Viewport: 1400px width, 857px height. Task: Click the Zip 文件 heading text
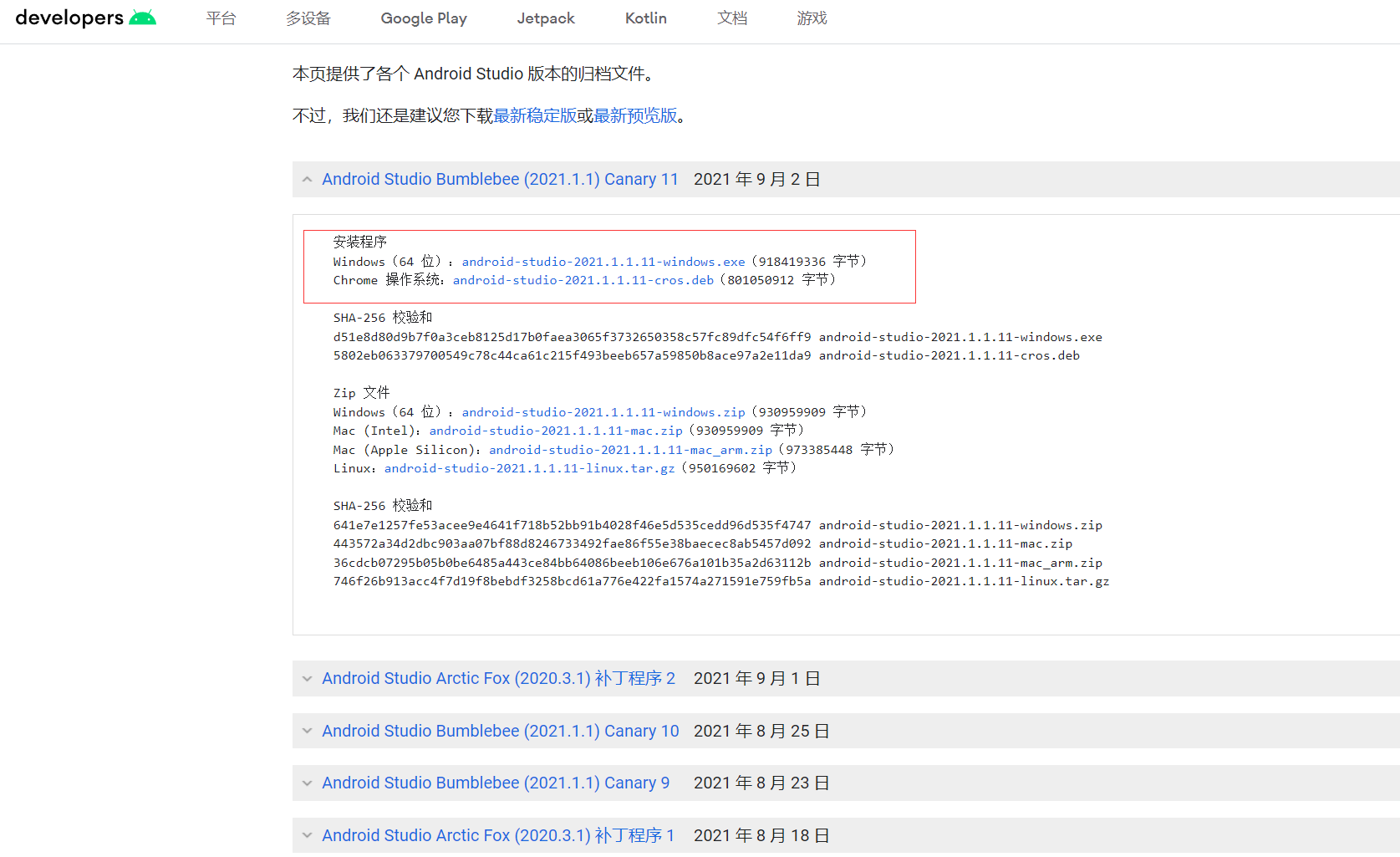(x=362, y=393)
